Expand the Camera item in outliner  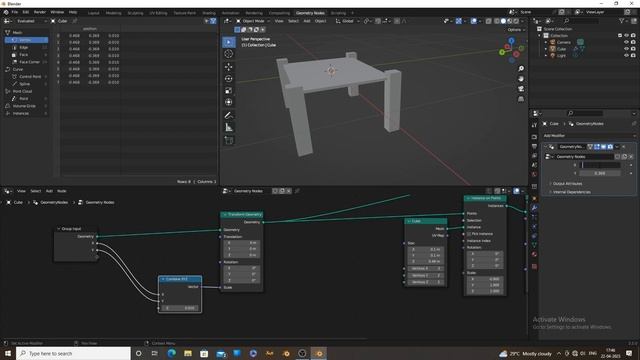coord(546,42)
